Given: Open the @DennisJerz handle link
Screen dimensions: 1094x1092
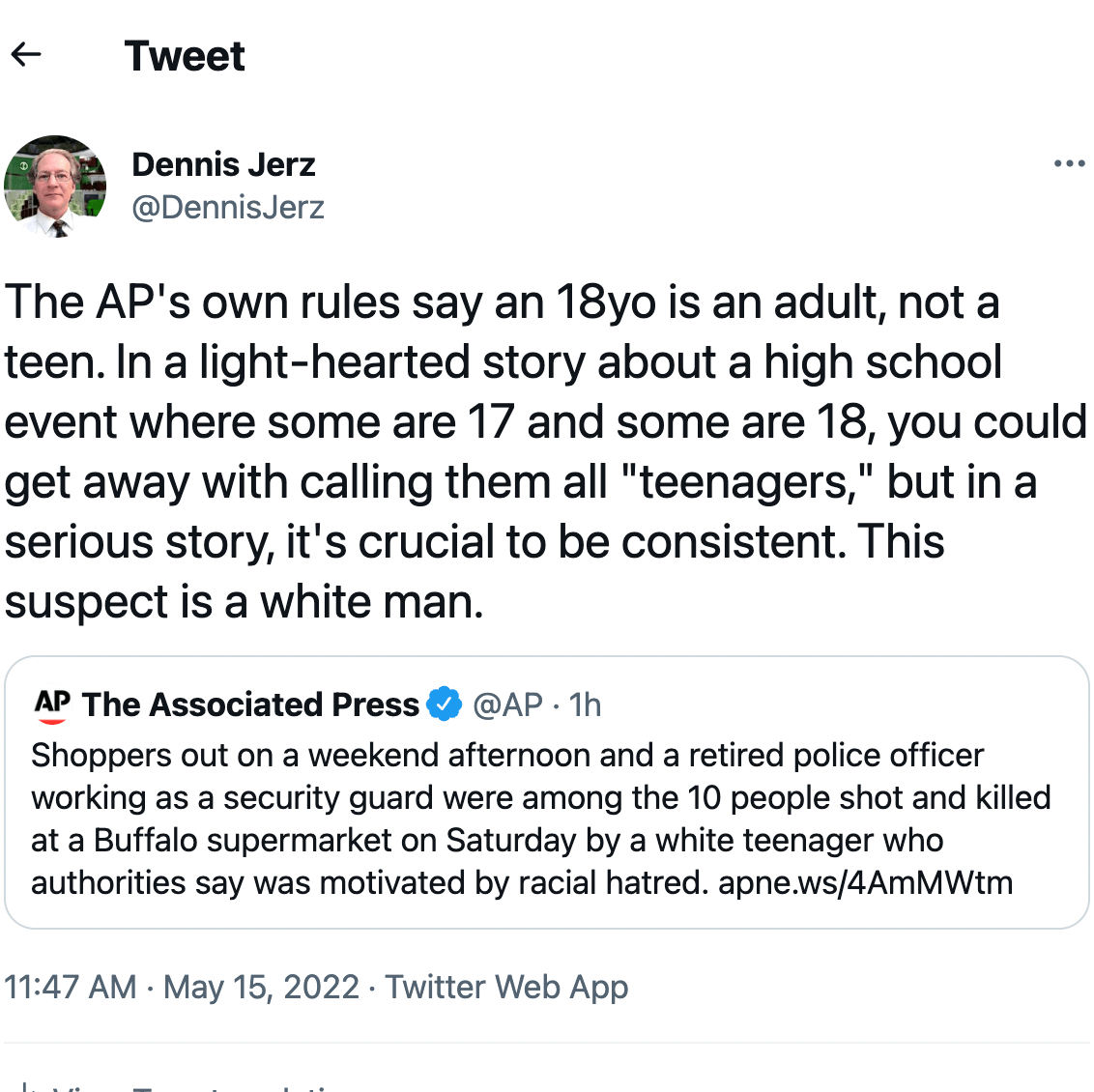Looking at the screenshot, I should click(228, 207).
